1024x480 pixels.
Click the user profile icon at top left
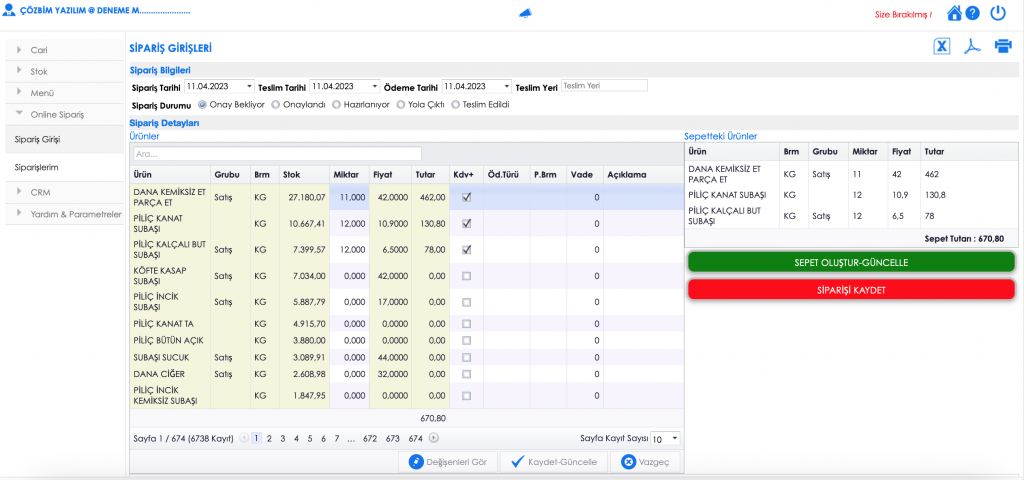coord(10,9)
